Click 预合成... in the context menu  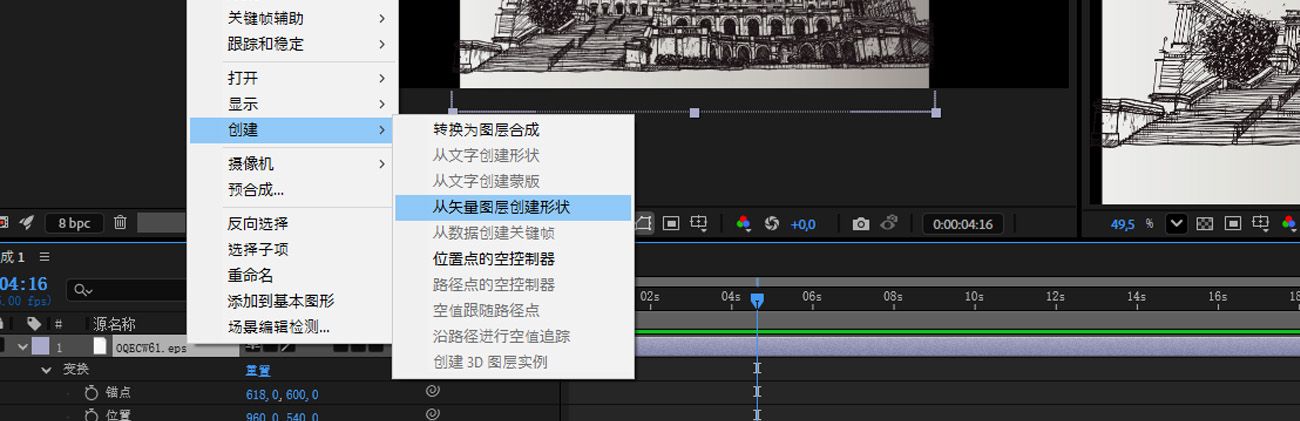point(292,190)
